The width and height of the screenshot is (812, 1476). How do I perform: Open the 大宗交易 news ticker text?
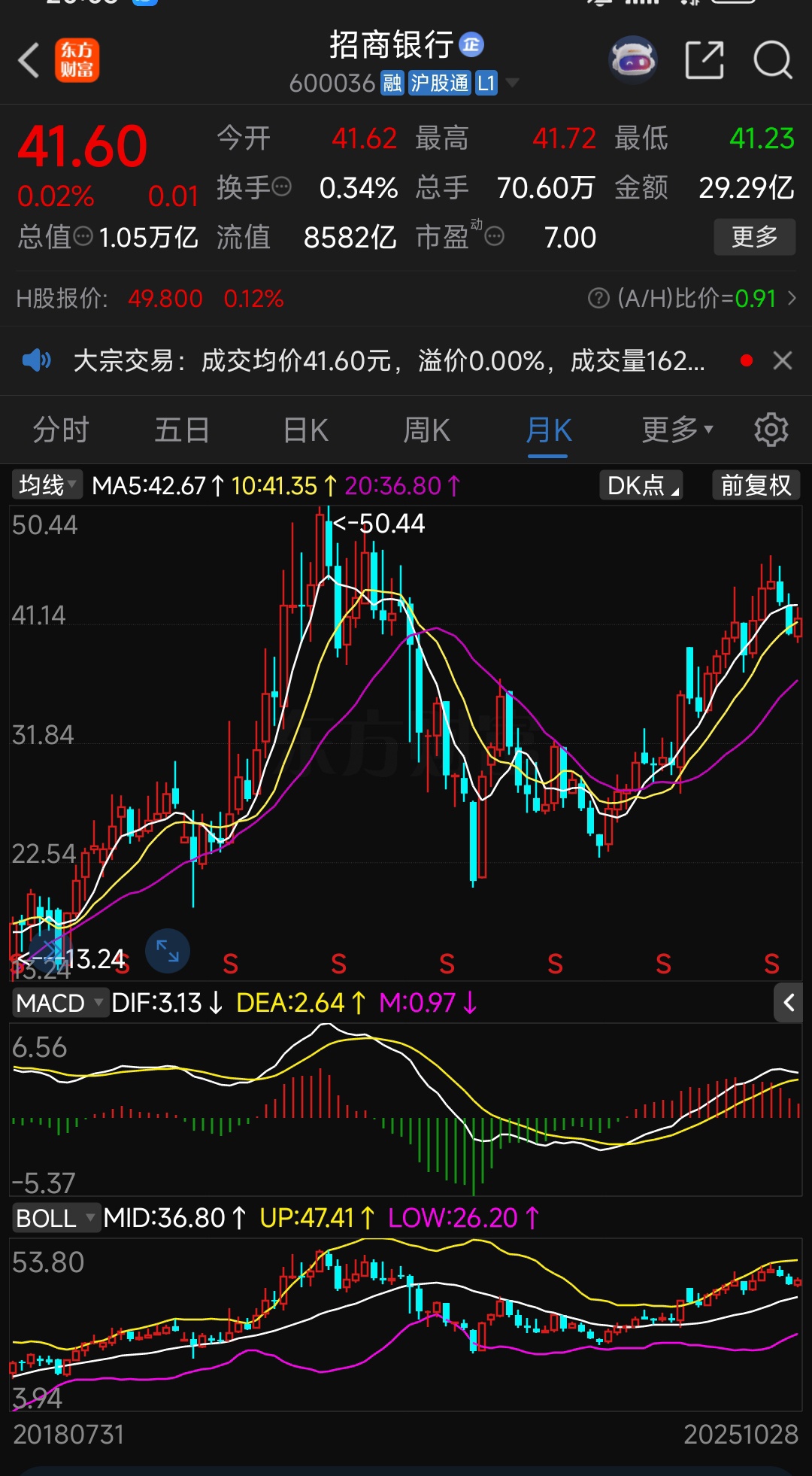tap(389, 361)
